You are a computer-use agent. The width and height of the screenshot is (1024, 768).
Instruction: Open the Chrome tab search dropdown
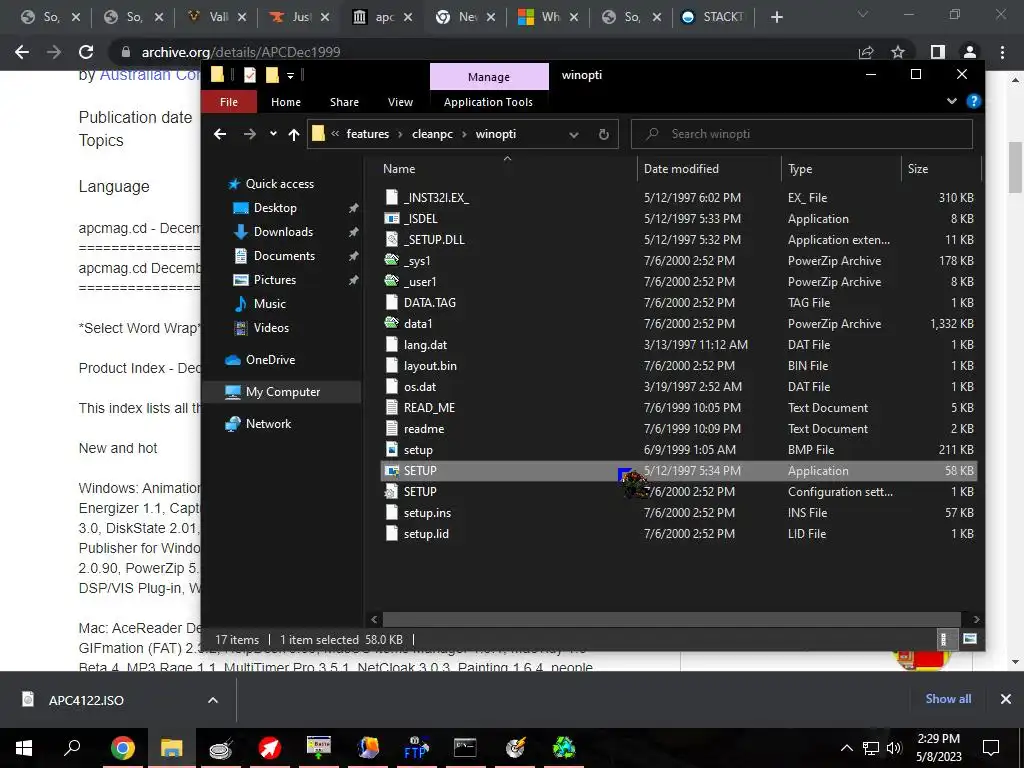(863, 14)
